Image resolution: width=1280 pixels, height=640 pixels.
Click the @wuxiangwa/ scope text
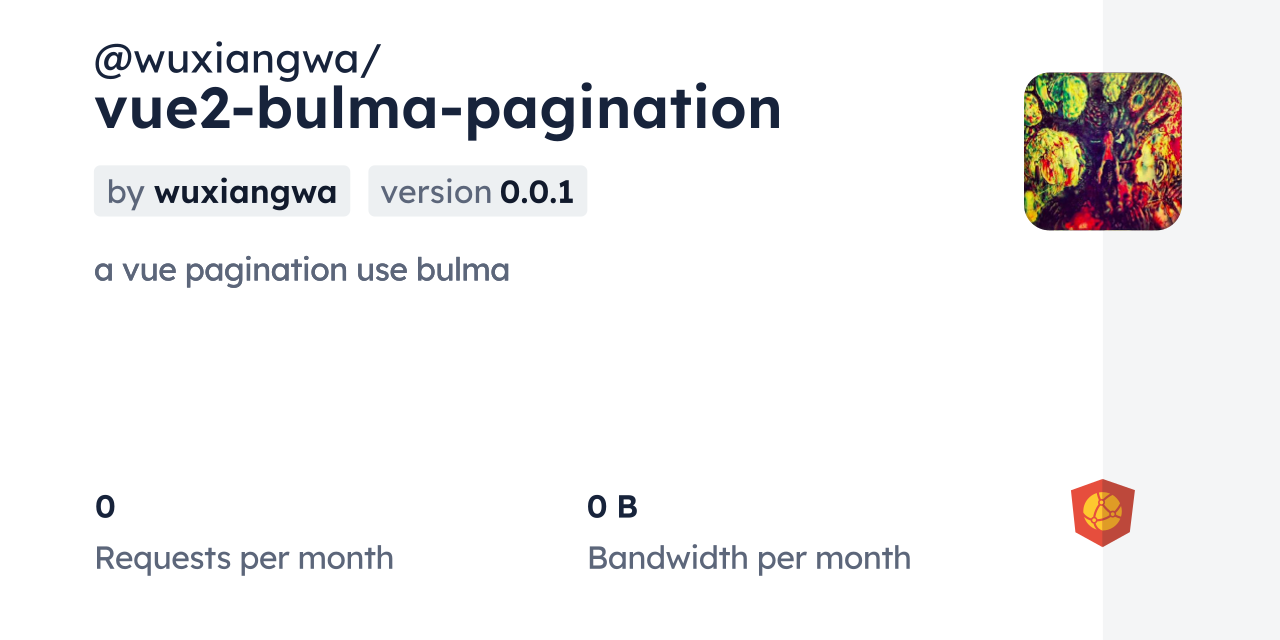237,60
